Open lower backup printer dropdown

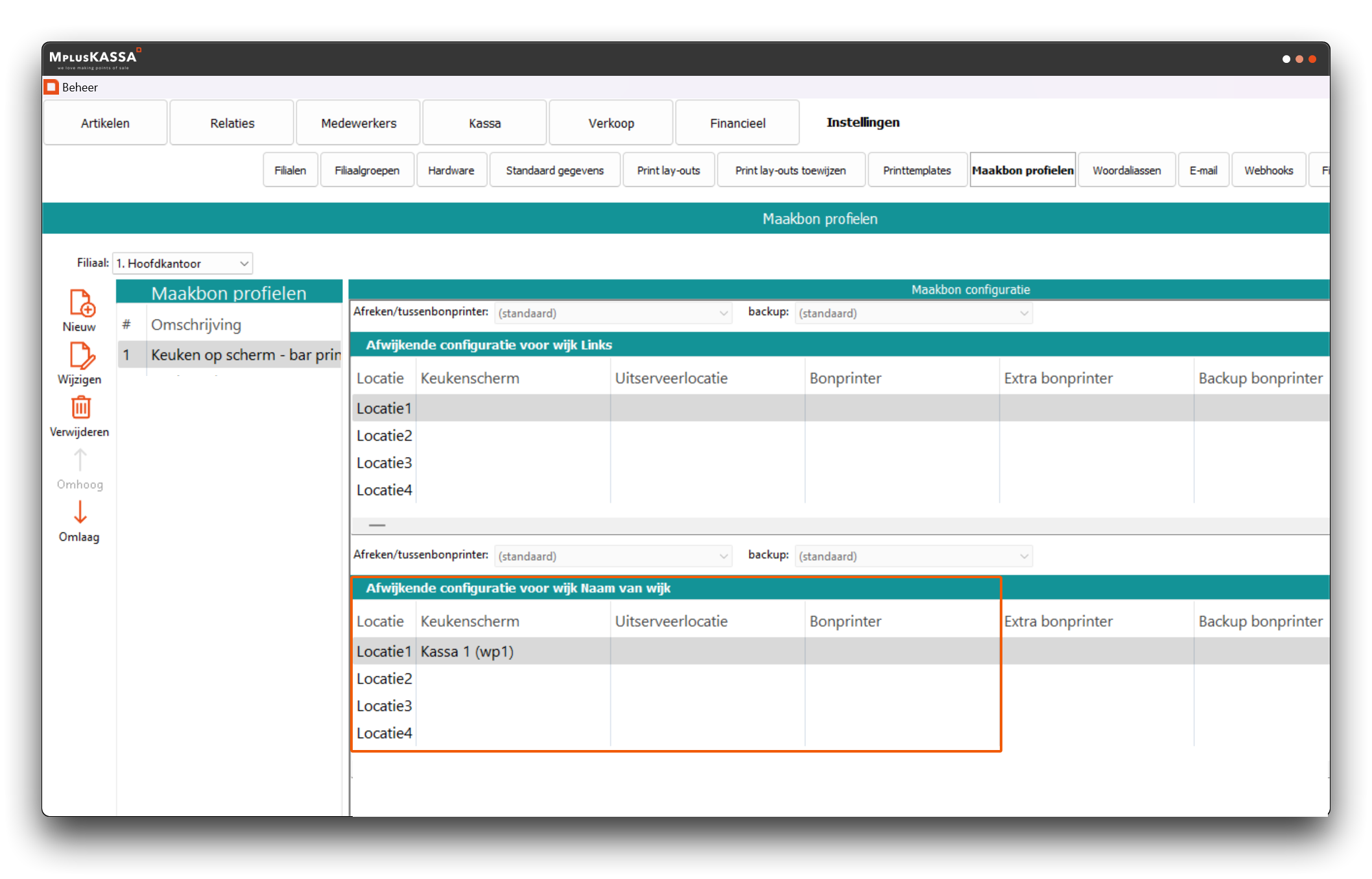913,556
